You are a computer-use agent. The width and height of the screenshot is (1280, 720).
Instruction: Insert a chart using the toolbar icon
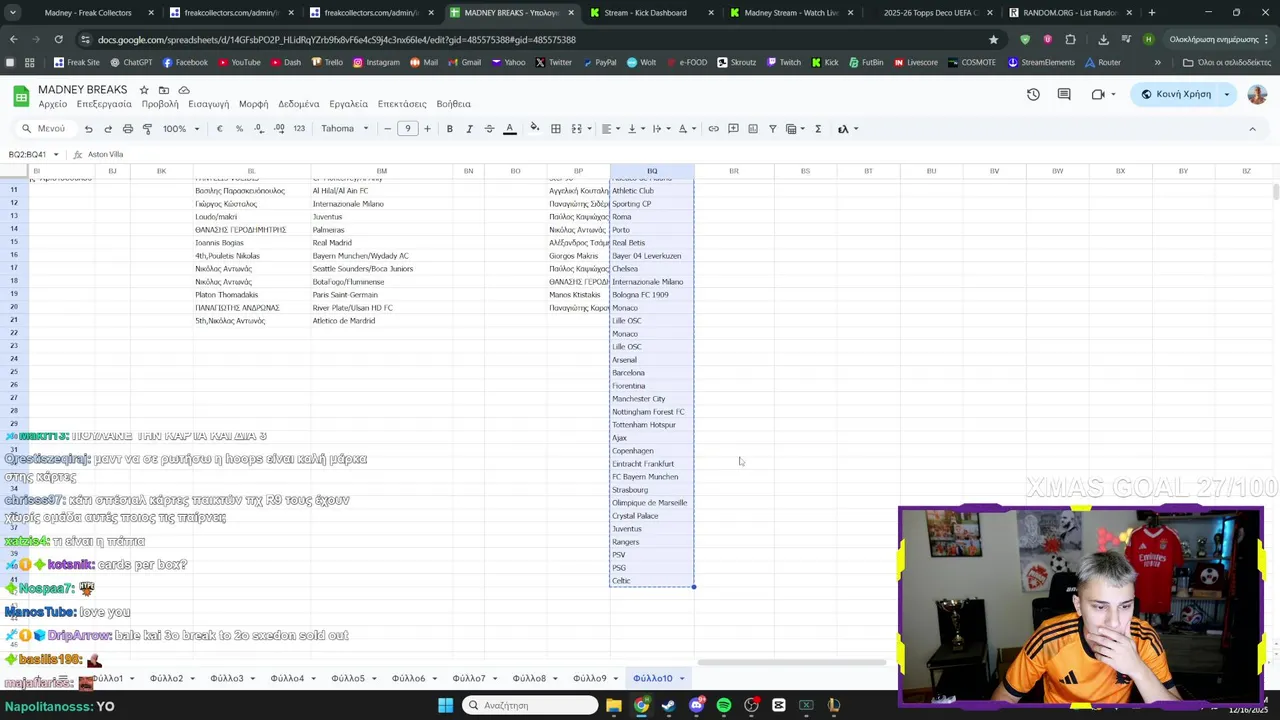point(753,129)
